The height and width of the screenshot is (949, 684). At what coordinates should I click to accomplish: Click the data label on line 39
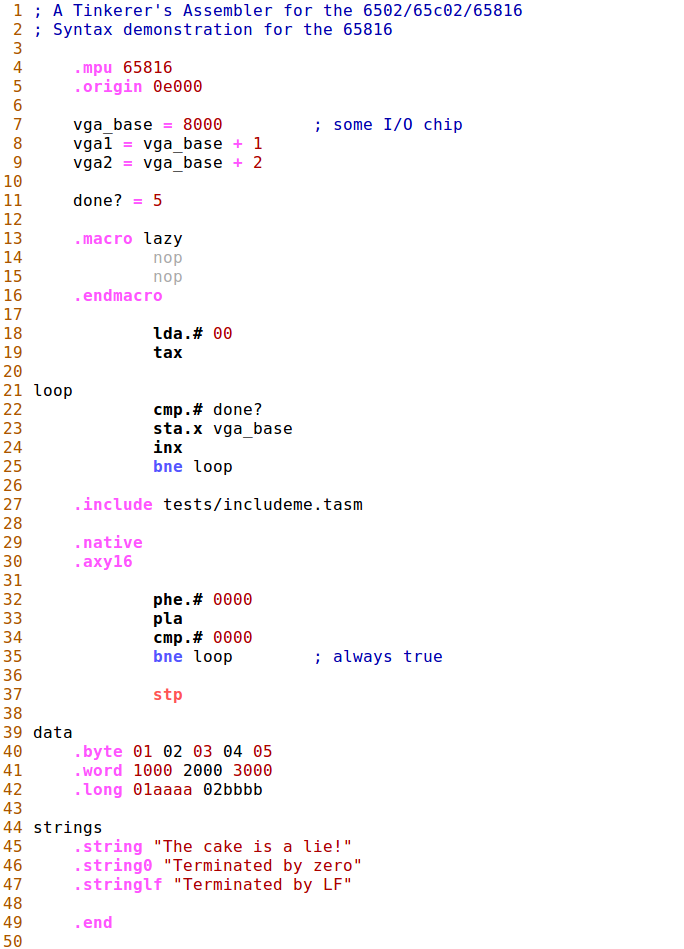coord(53,733)
